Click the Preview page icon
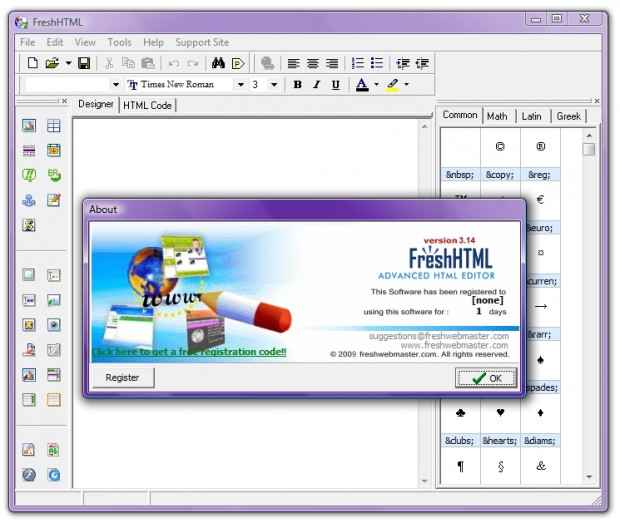Screen dimensions: 620x523 [x=238, y=63]
